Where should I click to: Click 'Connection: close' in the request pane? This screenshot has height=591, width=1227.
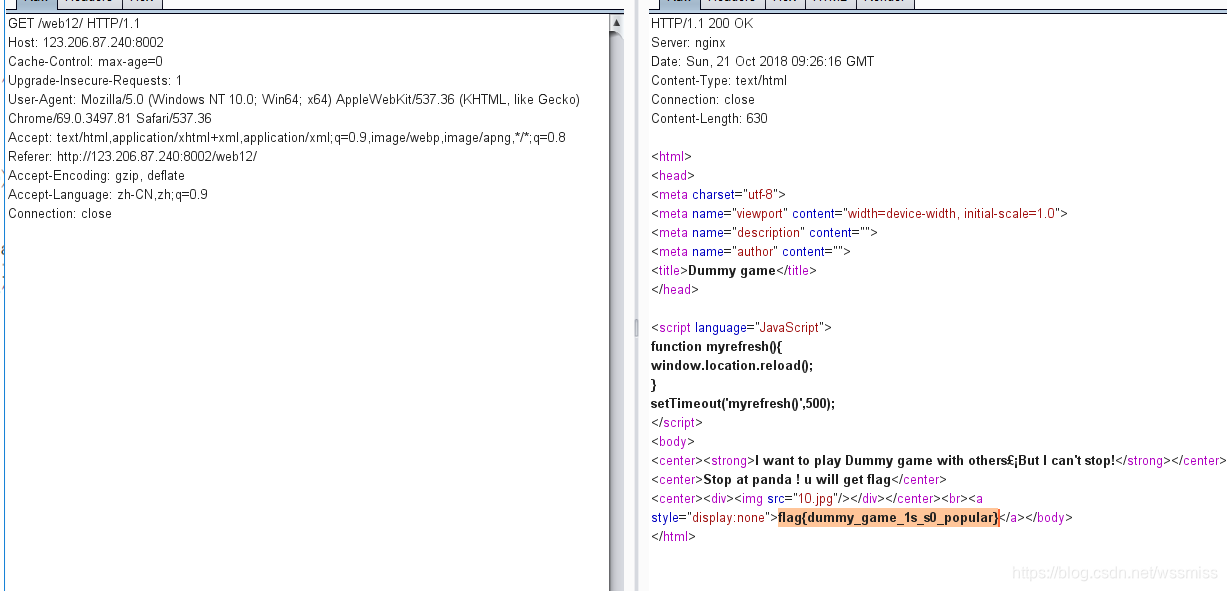pos(60,213)
